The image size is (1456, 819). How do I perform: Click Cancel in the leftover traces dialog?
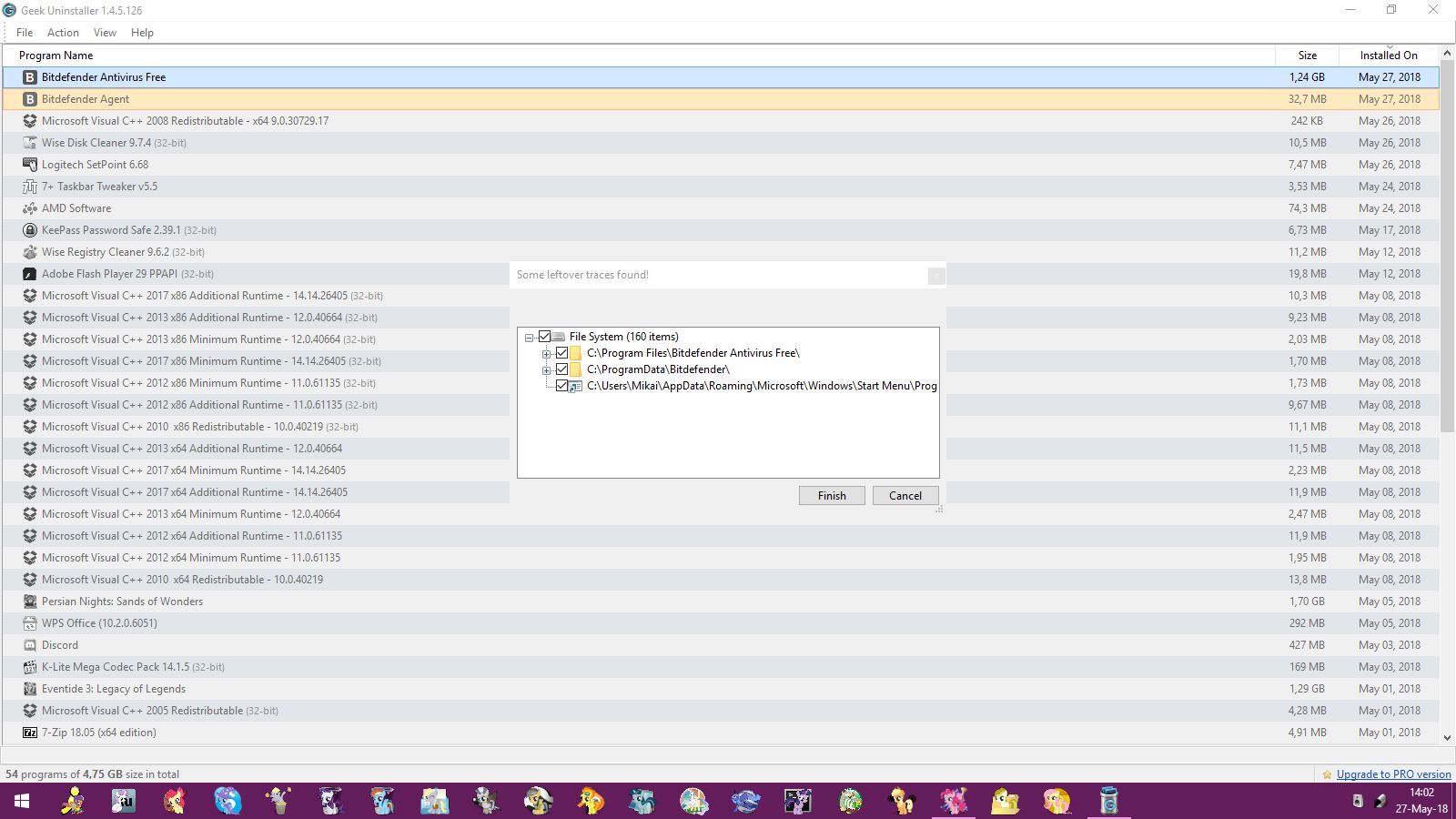(x=905, y=496)
